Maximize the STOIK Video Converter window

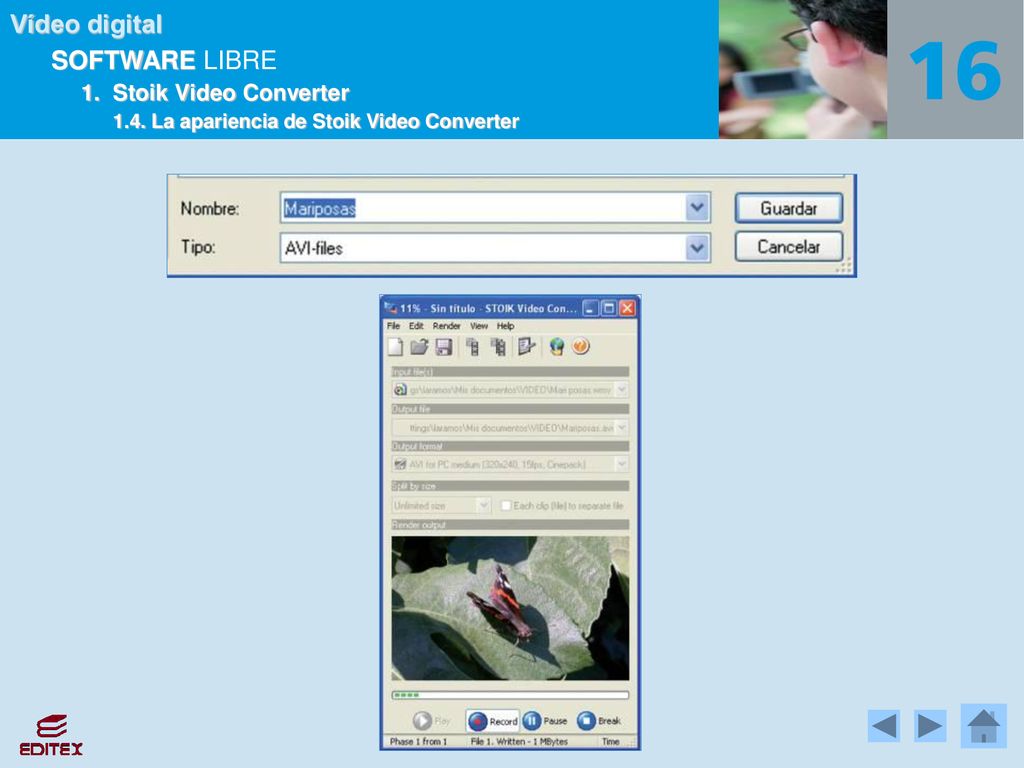tap(609, 308)
